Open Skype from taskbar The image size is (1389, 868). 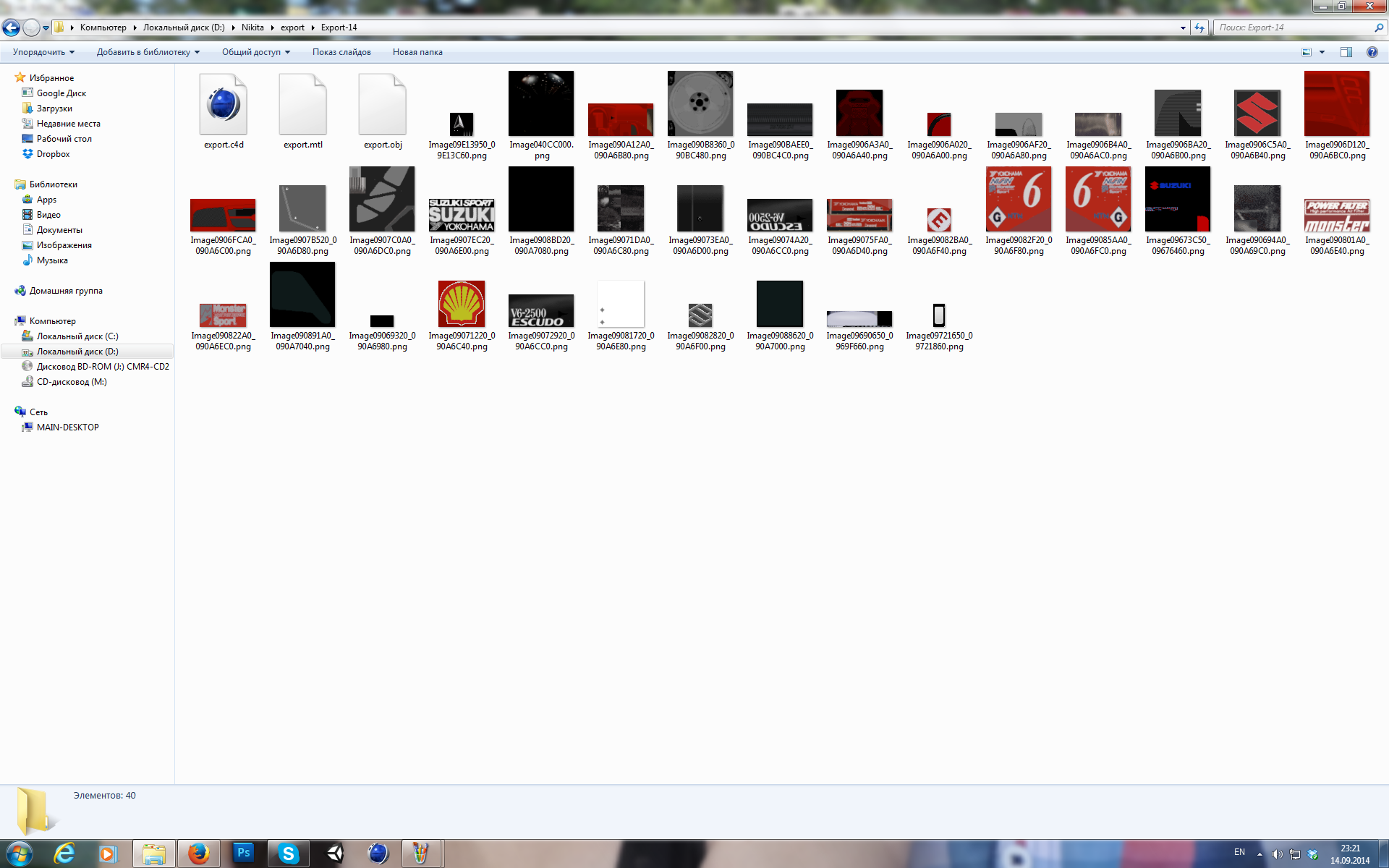[x=289, y=854]
